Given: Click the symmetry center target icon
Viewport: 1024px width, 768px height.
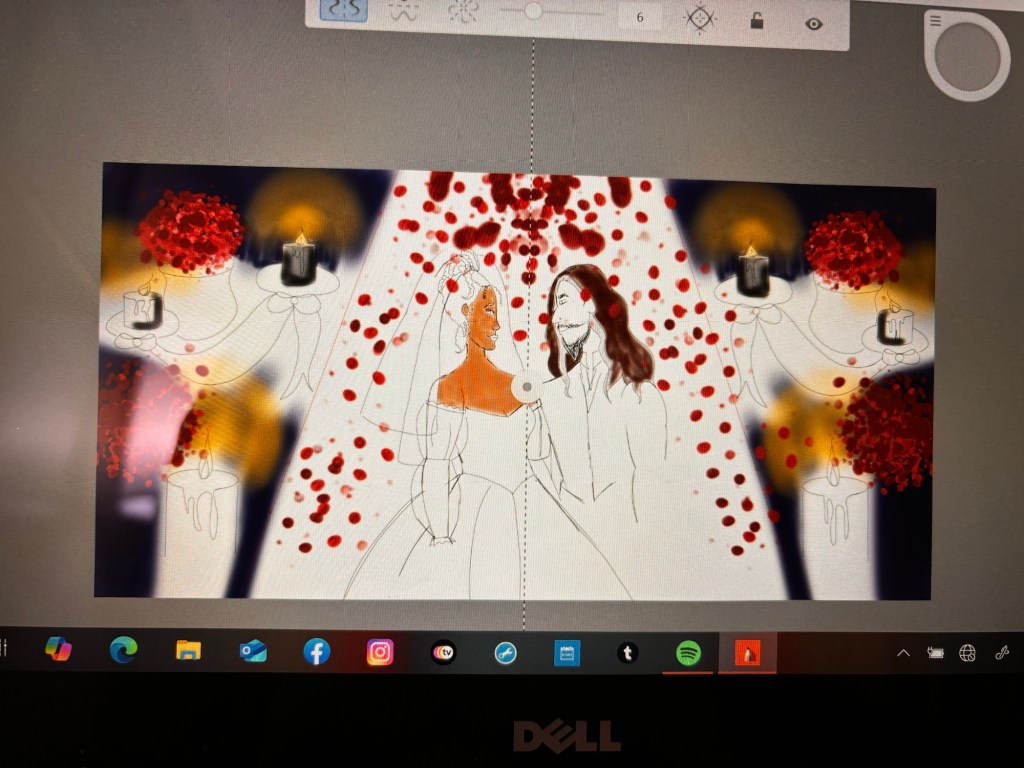Looking at the screenshot, I should pyautogui.click(x=700, y=18).
